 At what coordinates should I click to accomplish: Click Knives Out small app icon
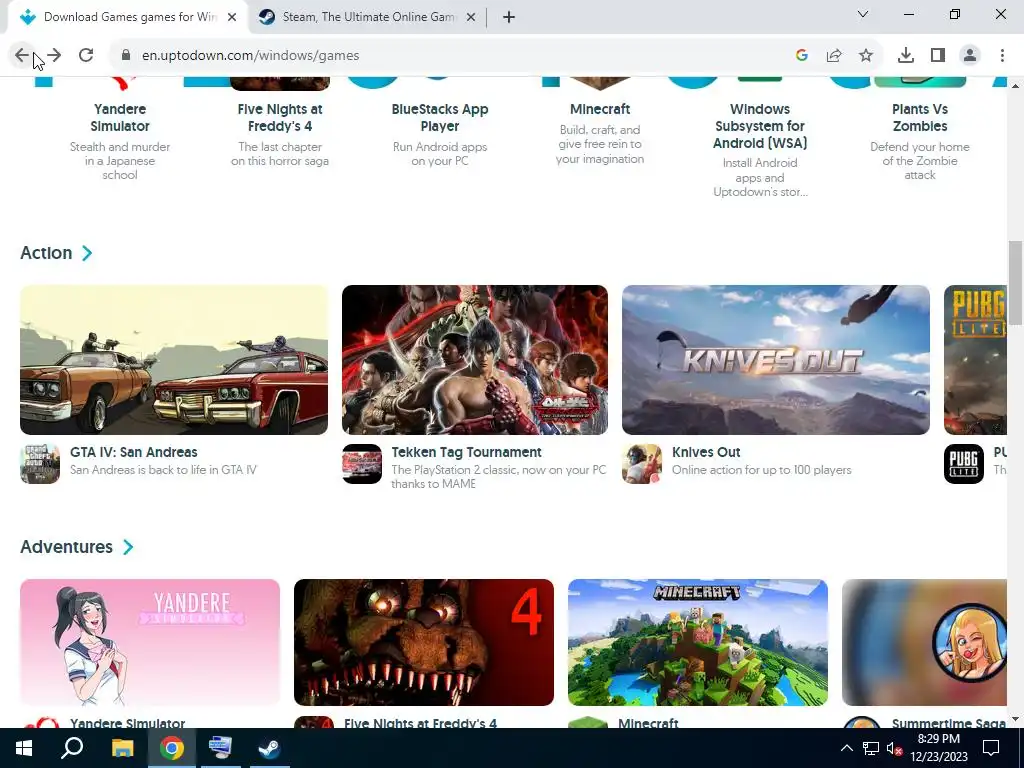tap(642, 464)
